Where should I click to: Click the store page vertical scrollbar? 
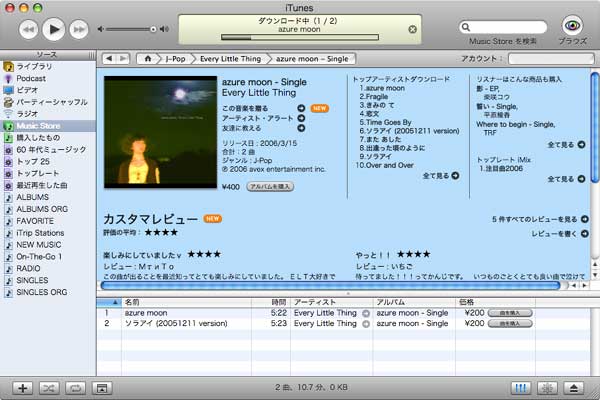[x=595, y=126]
